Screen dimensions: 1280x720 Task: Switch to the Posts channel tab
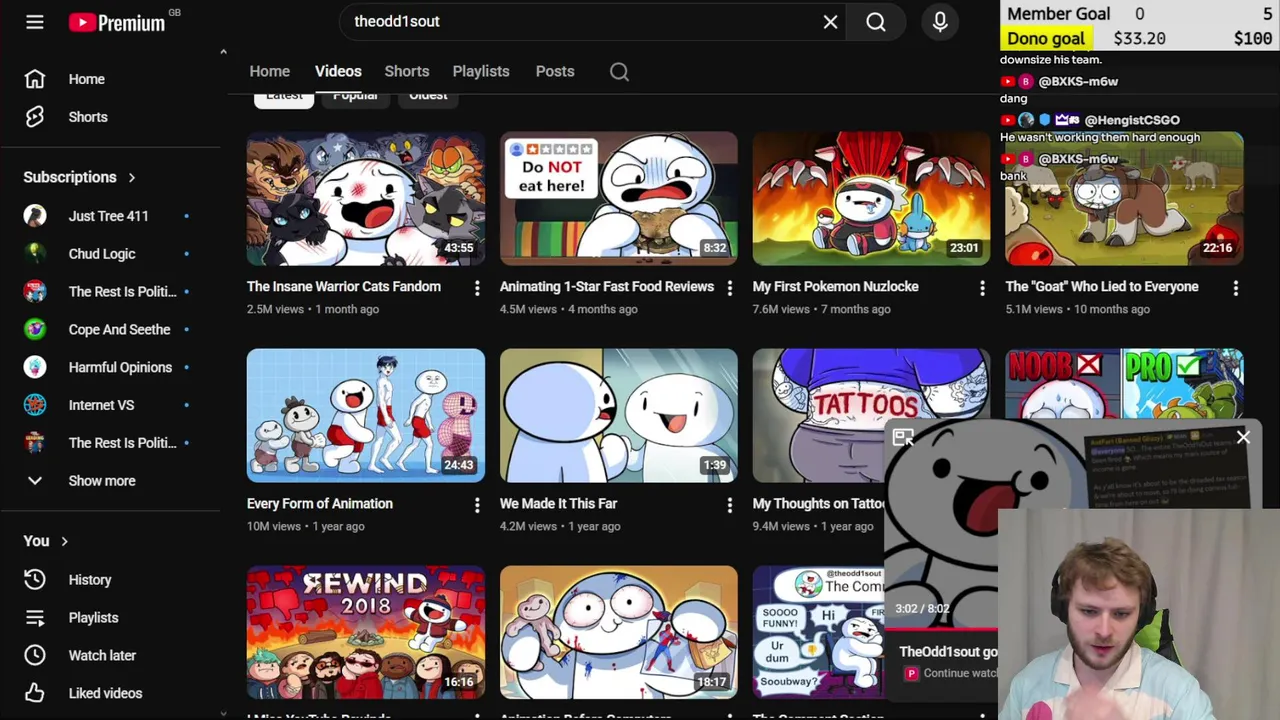pos(555,71)
